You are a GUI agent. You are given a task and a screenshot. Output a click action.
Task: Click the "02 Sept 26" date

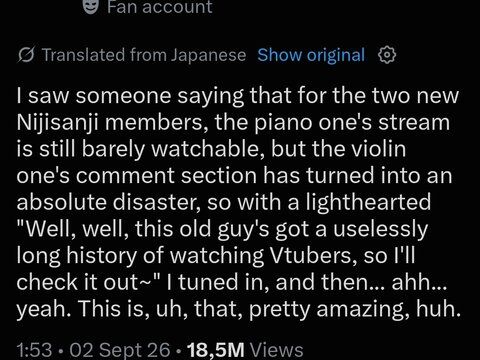point(118,350)
